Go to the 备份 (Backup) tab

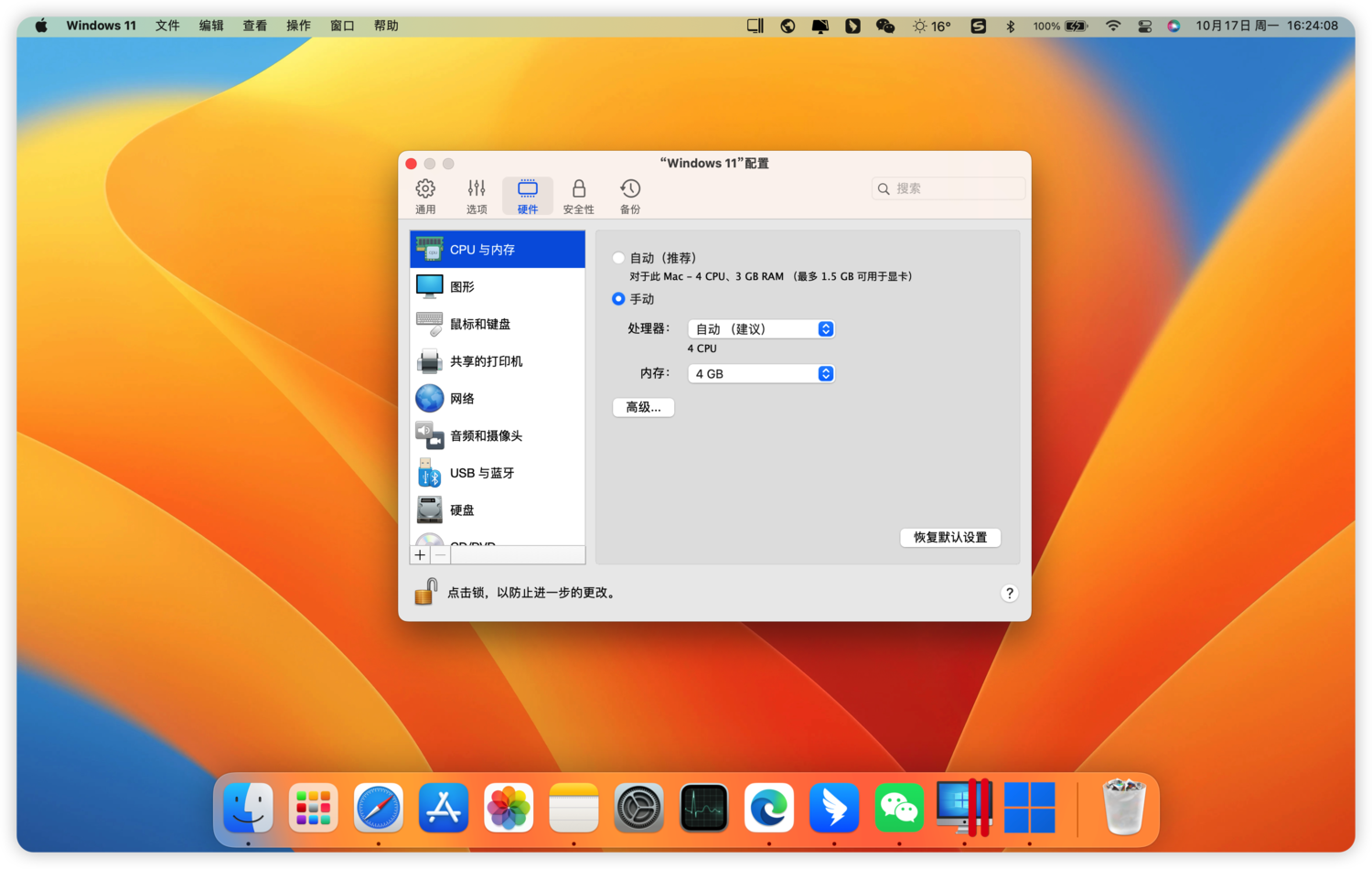[x=630, y=197]
